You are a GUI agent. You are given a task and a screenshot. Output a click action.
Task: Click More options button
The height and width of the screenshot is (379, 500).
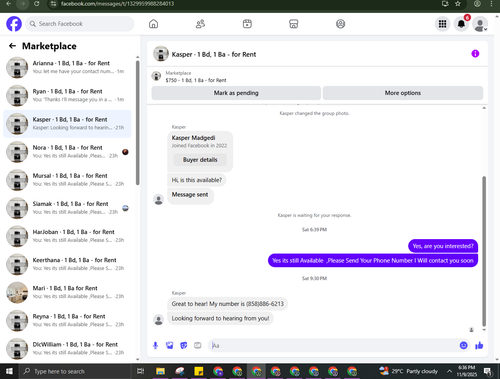tap(403, 93)
